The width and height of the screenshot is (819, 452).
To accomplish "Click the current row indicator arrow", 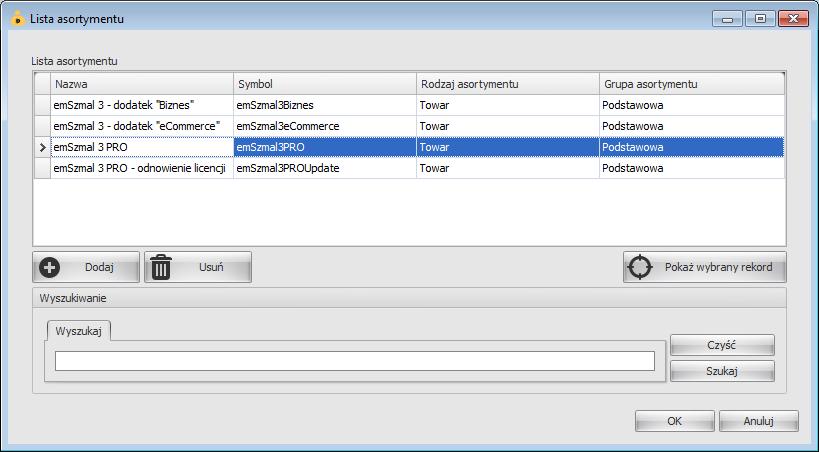I will coord(42,147).
